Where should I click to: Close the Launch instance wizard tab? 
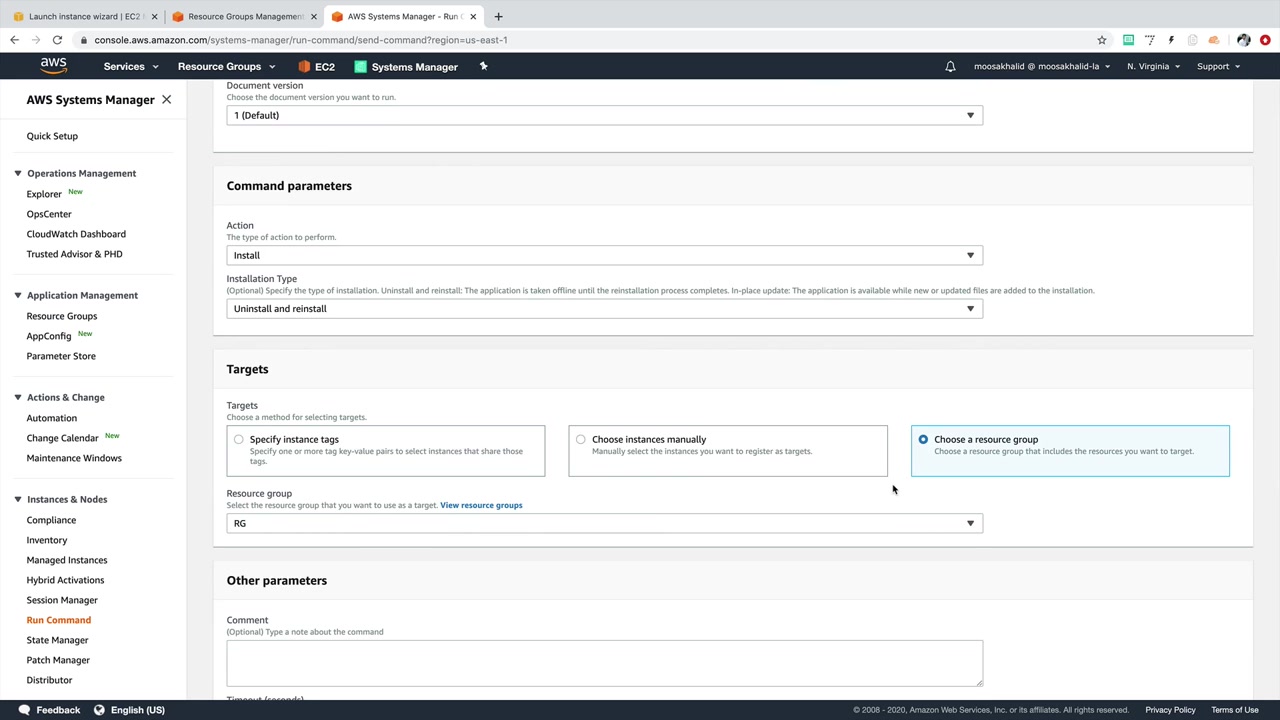tap(154, 16)
